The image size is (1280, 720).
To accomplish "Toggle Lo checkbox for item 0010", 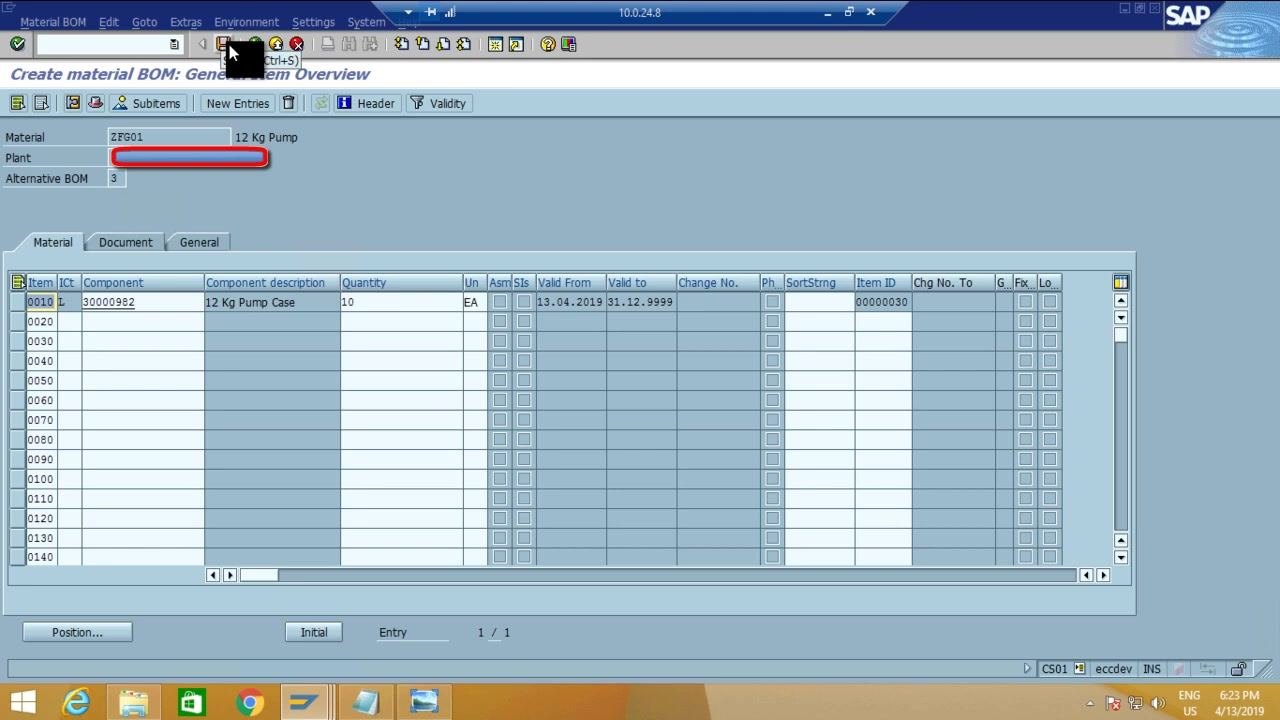I will (x=1050, y=302).
